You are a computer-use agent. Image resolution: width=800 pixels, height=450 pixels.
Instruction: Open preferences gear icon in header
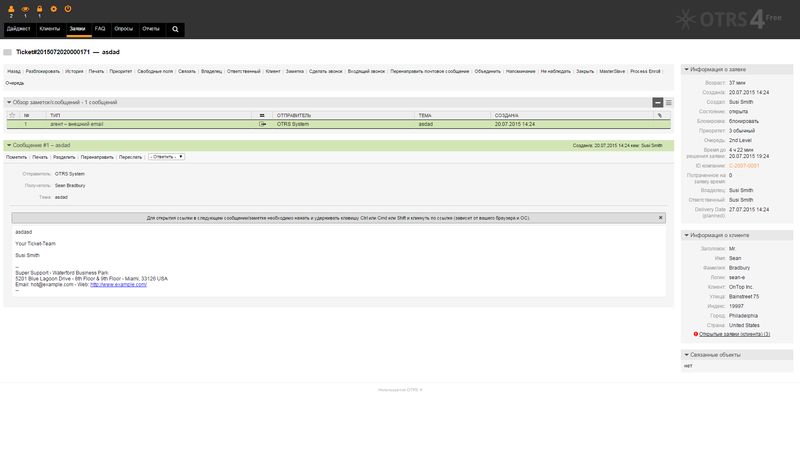(54, 9)
